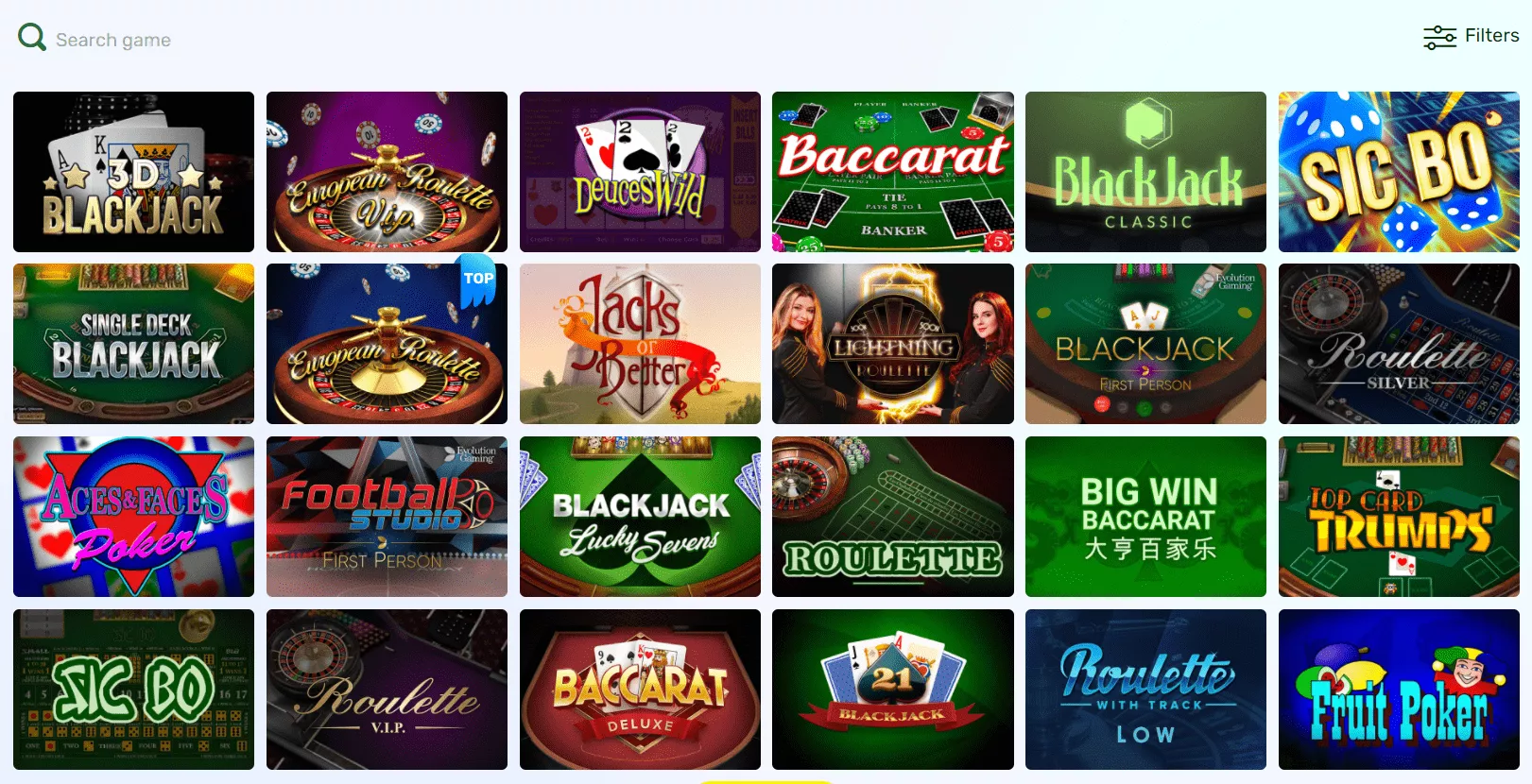Viewport: 1532px width, 784px height.
Task: Click the TOP badge on European Roulette
Action: click(x=478, y=280)
